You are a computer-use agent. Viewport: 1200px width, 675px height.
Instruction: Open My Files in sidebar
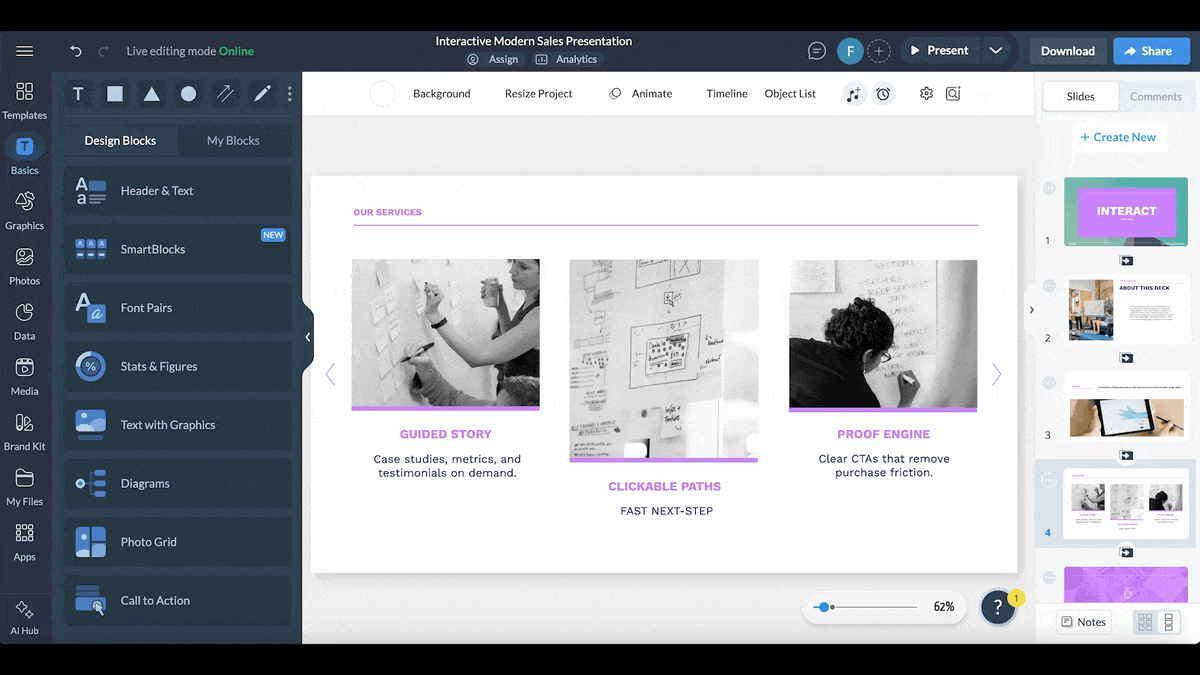[x=24, y=487]
